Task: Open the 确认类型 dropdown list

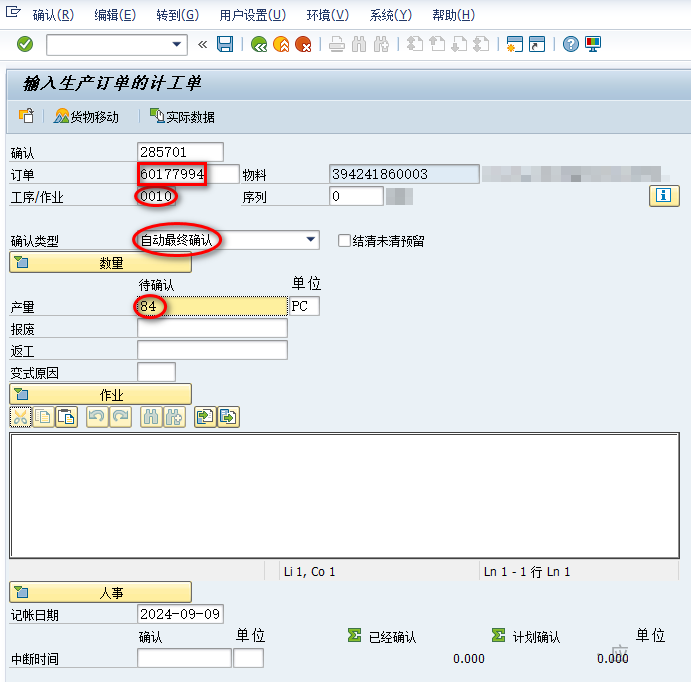Action: click(x=311, y=240)
